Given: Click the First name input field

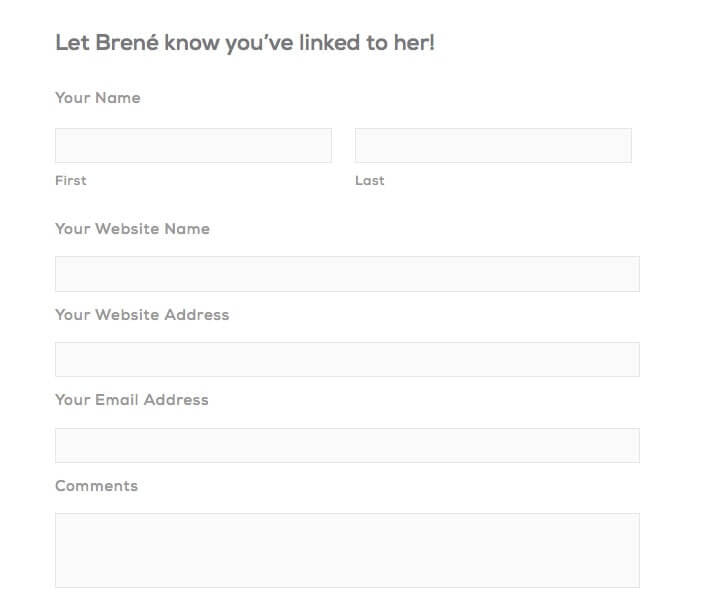Looking at the screenshot, I should tap(193, 145).
